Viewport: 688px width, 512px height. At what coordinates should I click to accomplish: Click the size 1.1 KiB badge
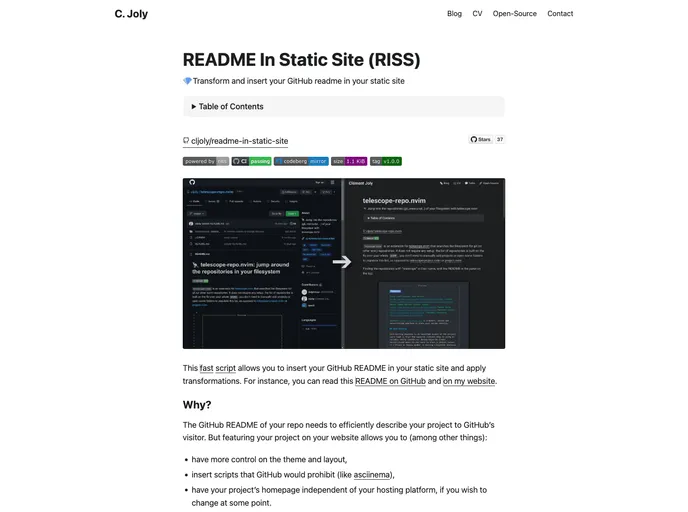[349, 161]
